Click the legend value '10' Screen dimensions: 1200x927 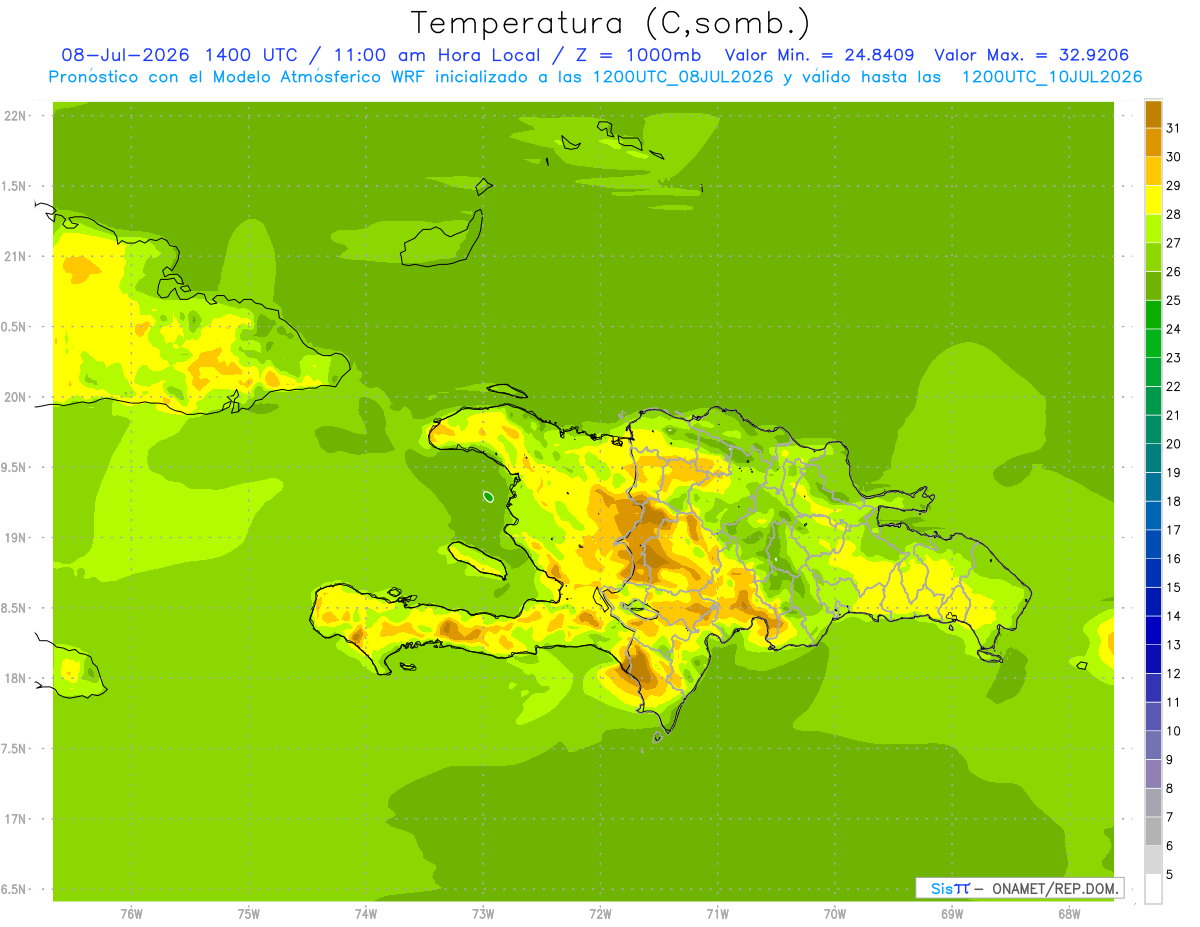(1173, 731)
